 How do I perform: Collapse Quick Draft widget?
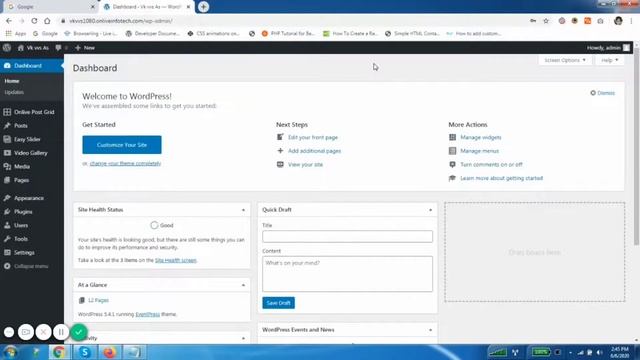[x=430, y=210]
